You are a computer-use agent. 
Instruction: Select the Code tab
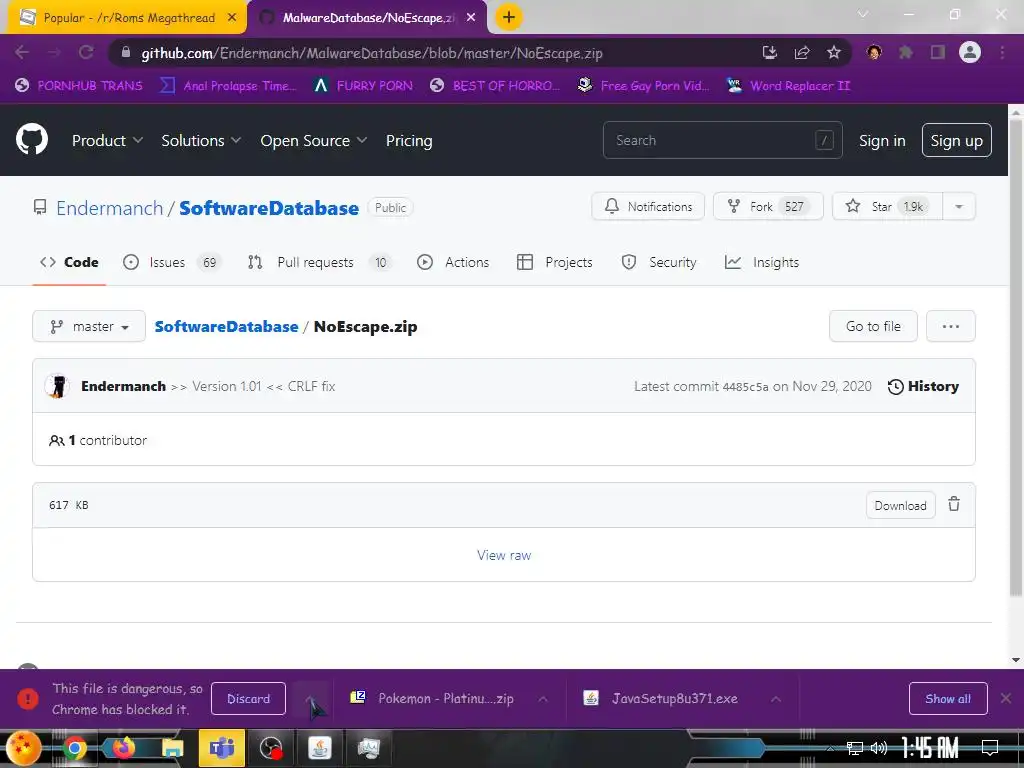[69, 262]
